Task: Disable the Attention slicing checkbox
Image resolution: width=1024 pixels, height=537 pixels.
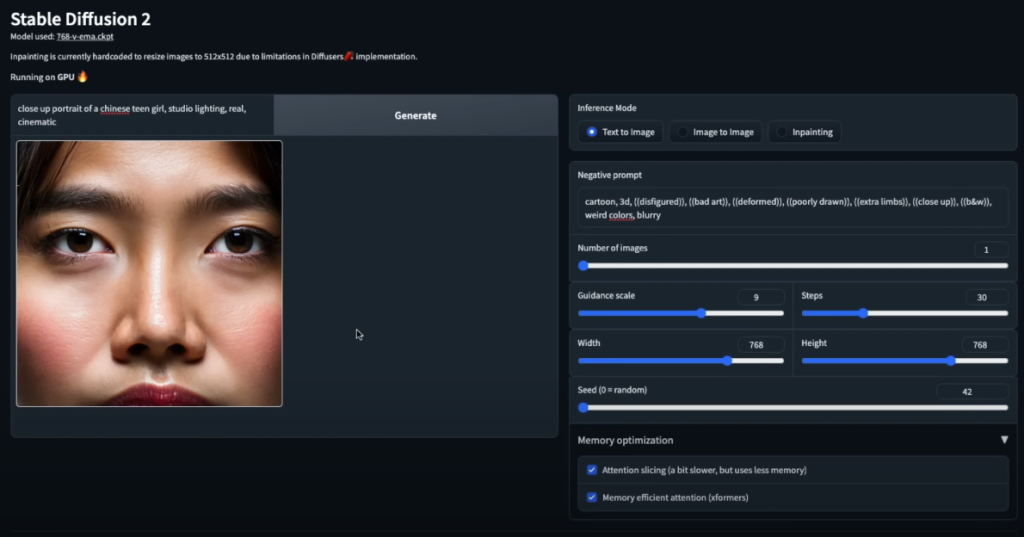Action: (x=592, y=470)
